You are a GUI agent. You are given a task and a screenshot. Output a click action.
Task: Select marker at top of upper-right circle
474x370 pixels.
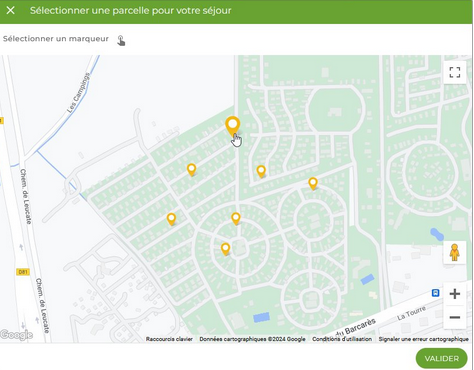tap(313, 184)
